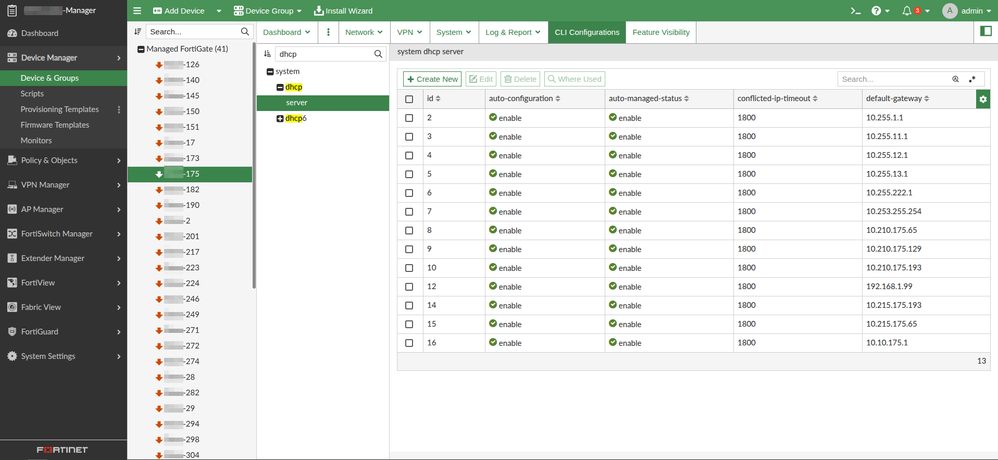Open Monitors in the sidebar
The width and height of the screenshot is (998, 460).
pyautogui.click(x=36, y=141)
